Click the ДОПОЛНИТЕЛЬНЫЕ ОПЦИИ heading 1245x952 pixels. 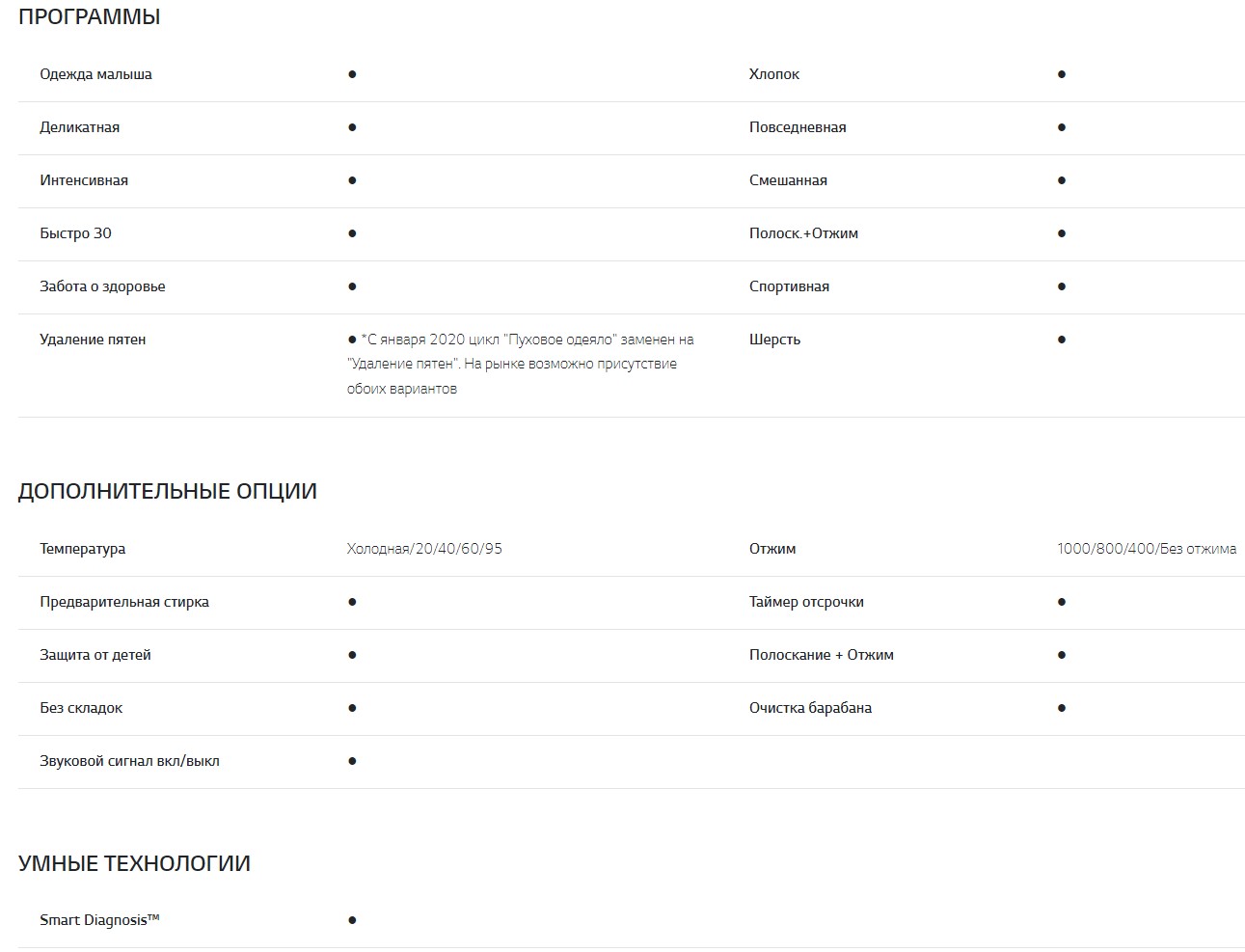pyautogui.click(x=167, y=491)
